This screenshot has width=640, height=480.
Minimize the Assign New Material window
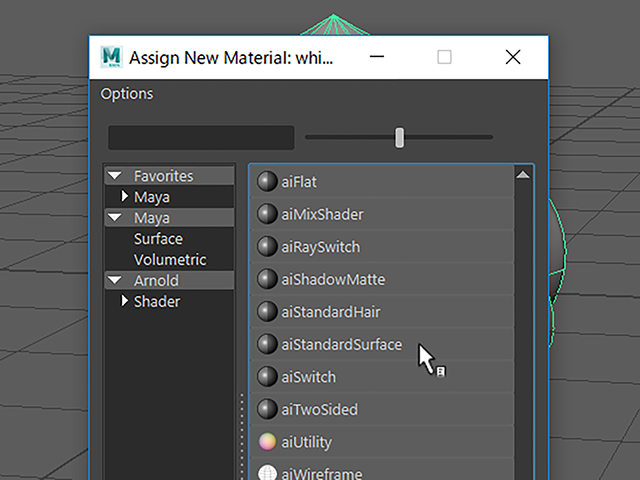click(377, 57)
